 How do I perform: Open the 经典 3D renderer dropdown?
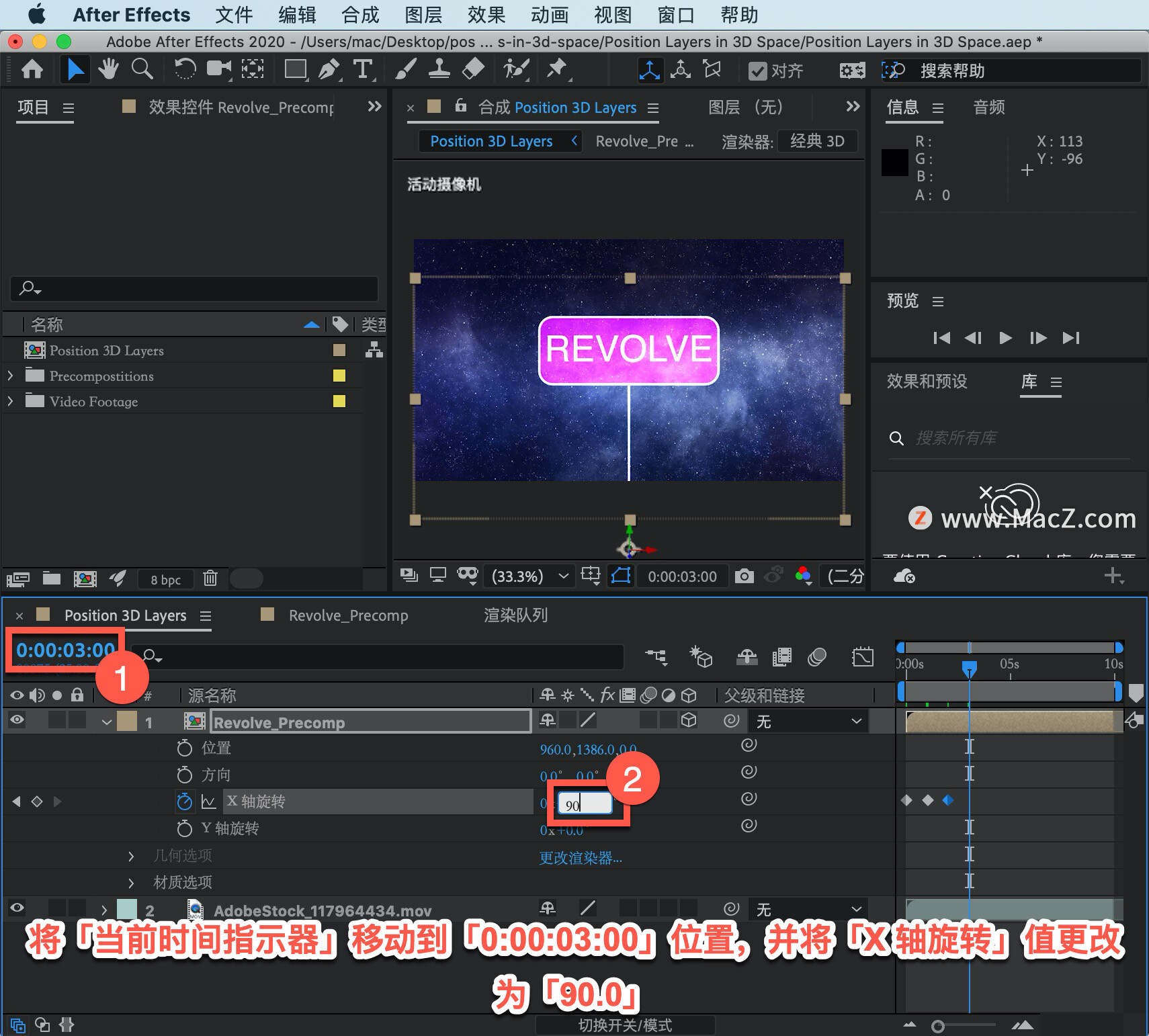(818, 141)
